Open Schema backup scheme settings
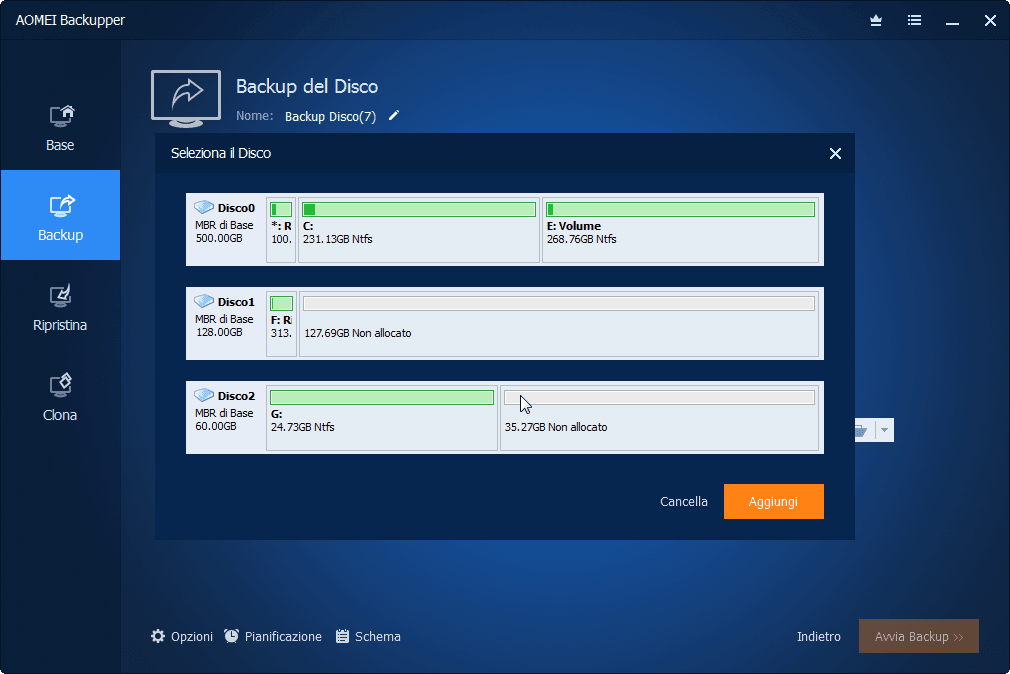The height and width of the screenshot is (674, 1010). [x=368, y=637]
